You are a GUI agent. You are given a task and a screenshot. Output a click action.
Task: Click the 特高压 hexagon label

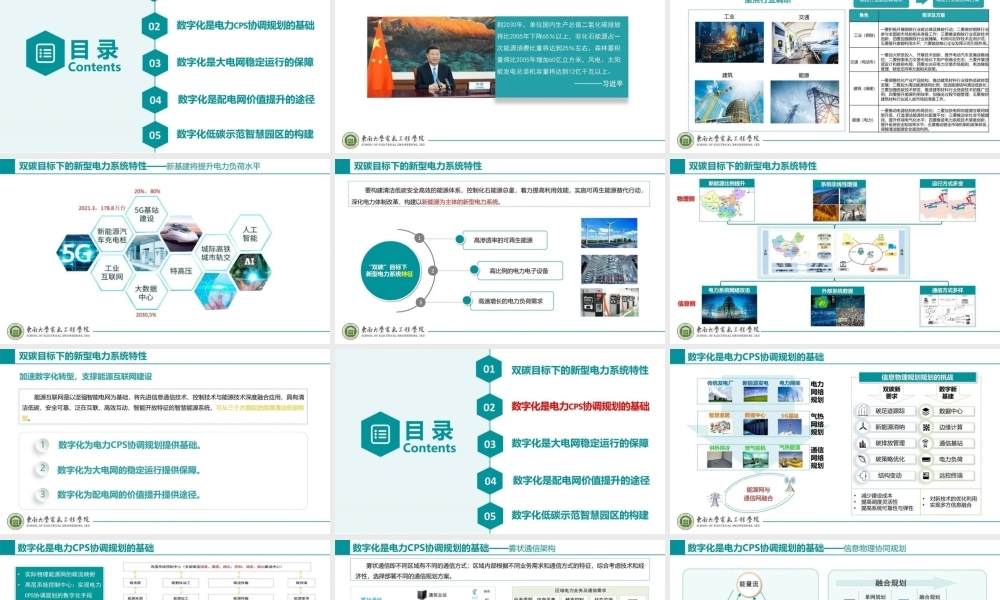pos(181,271)
